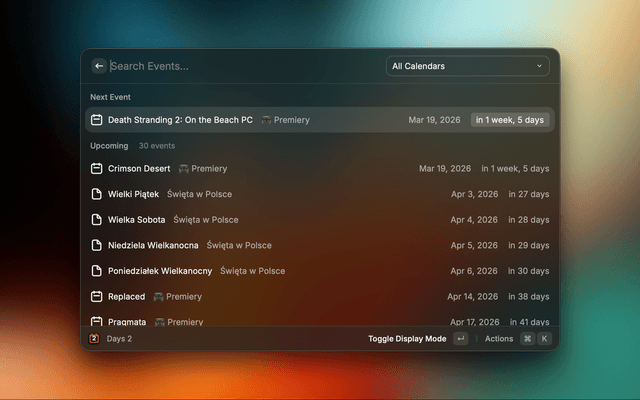
Task: Open the Actions menu
Action: [499, 339]
